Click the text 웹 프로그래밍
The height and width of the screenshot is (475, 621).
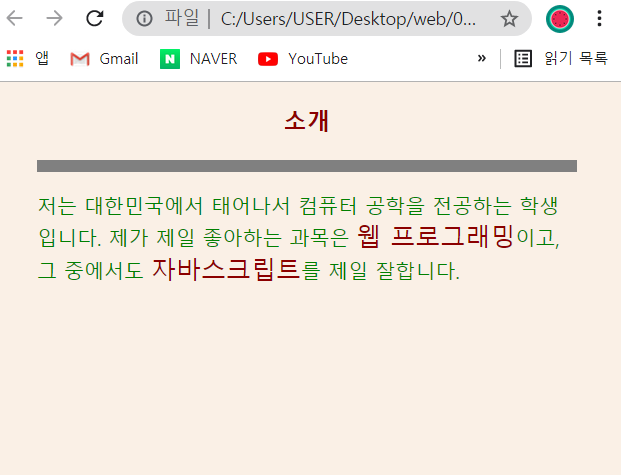click(x=435, y=236)
